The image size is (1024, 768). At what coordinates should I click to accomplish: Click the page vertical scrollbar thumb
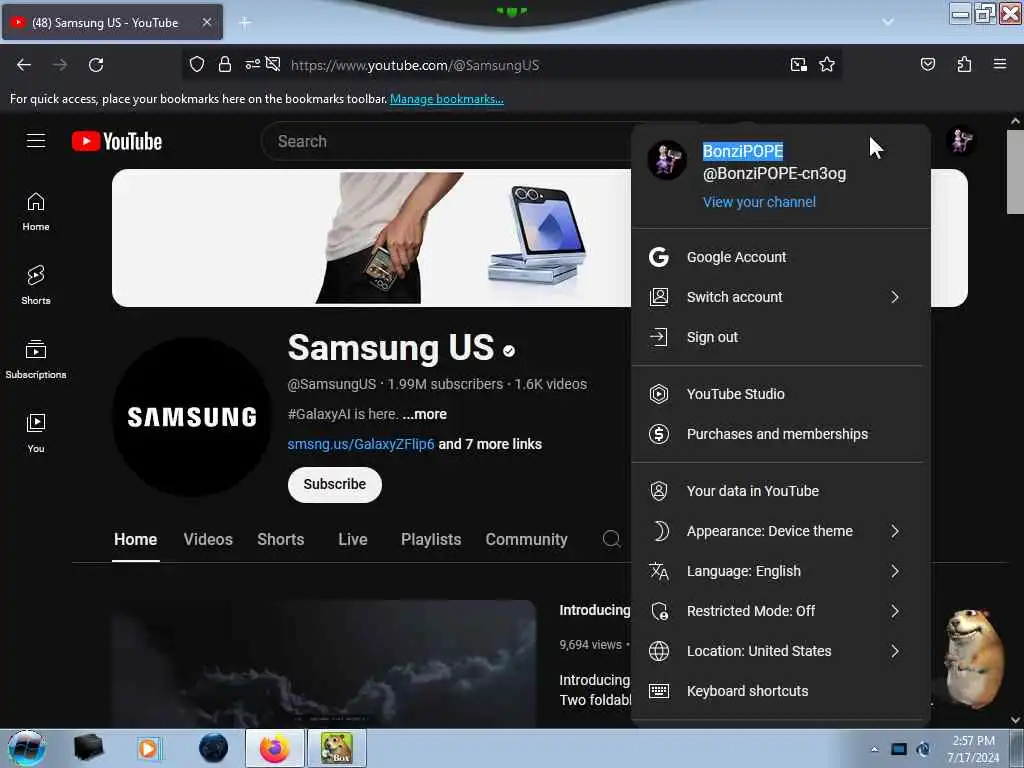pyautogui.click(x=1015, y=172)
